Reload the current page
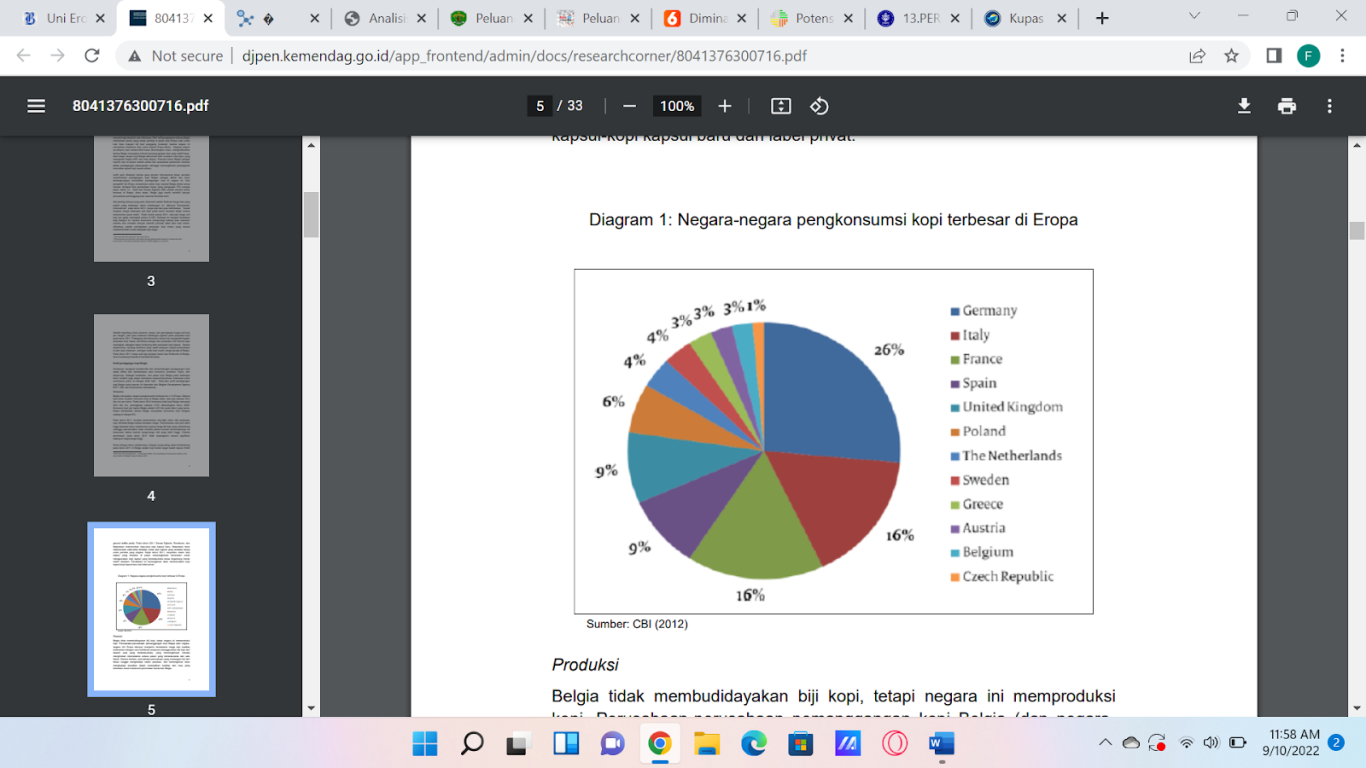The height and width of the screenshot is (768, 1366). click(92, 56)
